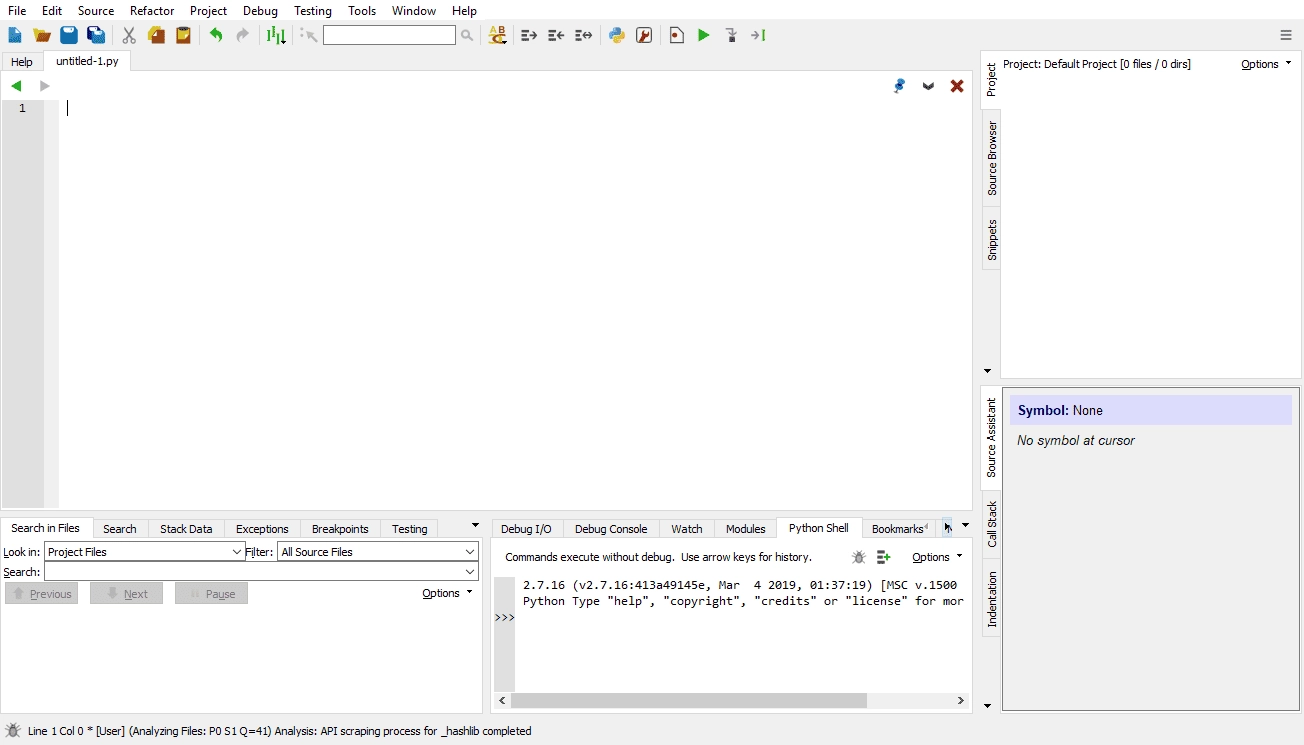Paste using the clipboard icon
Viewport: 1304px width, 745px height.
[x=184, y=35]
